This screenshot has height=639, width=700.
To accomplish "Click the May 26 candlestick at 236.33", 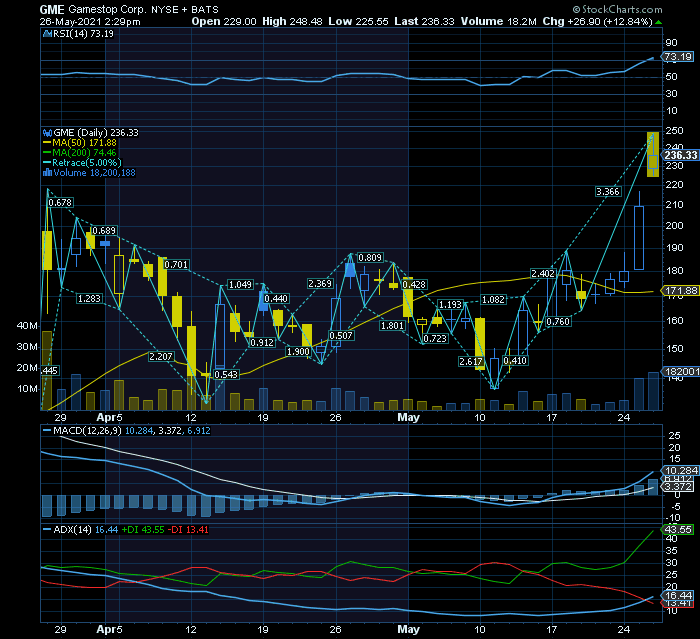I will click(x=653, y=155).
